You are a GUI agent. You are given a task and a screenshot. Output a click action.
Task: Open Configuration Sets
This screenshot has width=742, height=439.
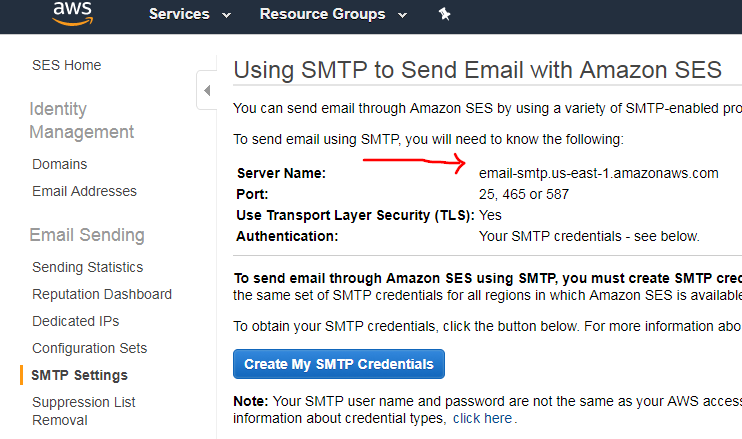pyautogui.click(x=90, y=348)
